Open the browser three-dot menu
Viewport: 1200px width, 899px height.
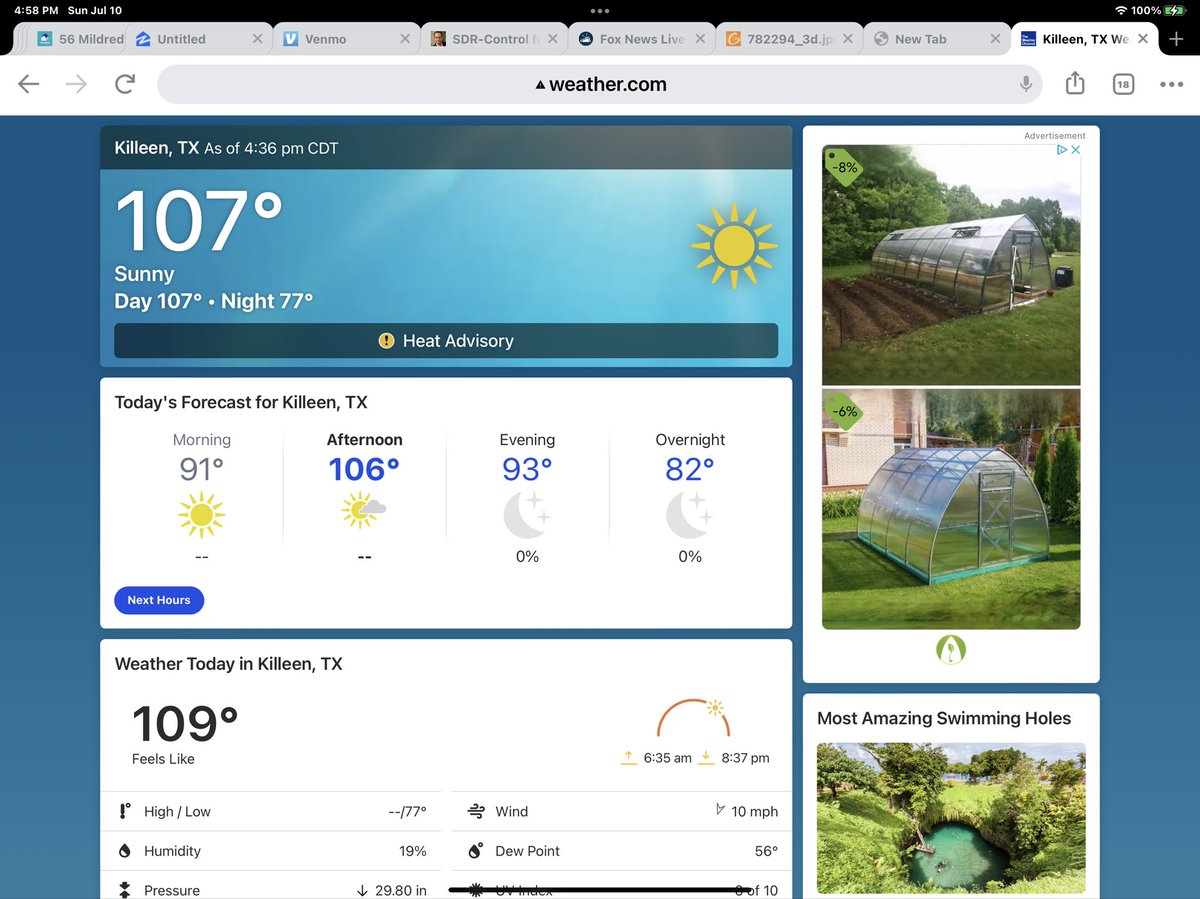tap(1171, 85)
